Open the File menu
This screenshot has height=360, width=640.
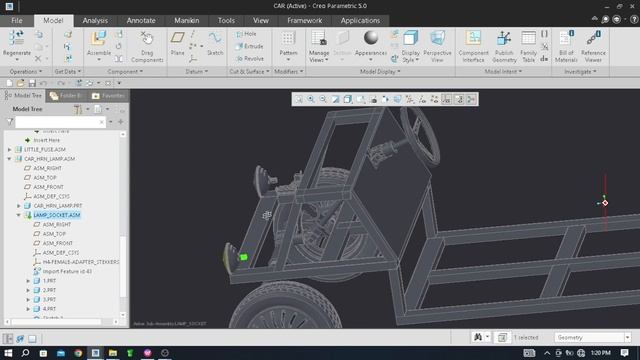click(x=17, y=20)
